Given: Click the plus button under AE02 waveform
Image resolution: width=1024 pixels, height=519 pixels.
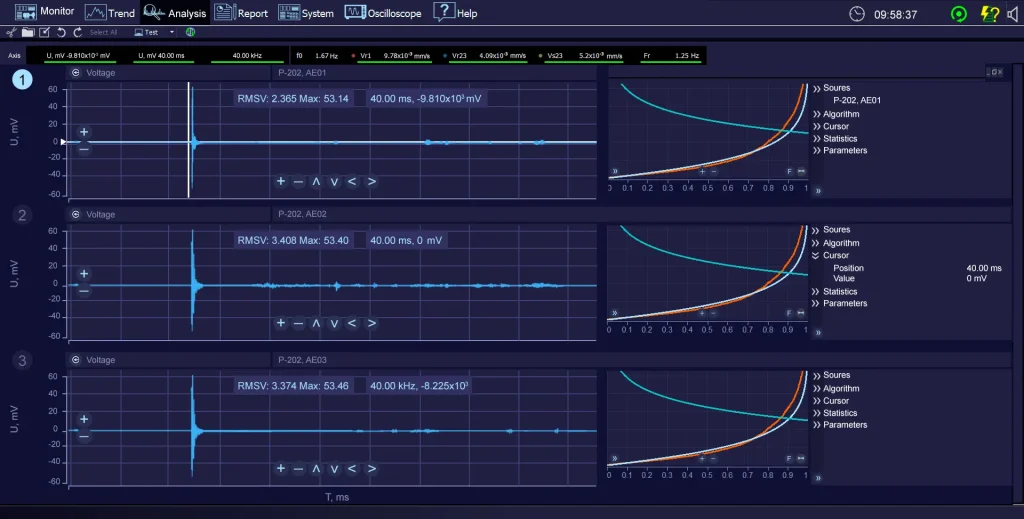Looking at the screenshot, I should click(281, 323).
